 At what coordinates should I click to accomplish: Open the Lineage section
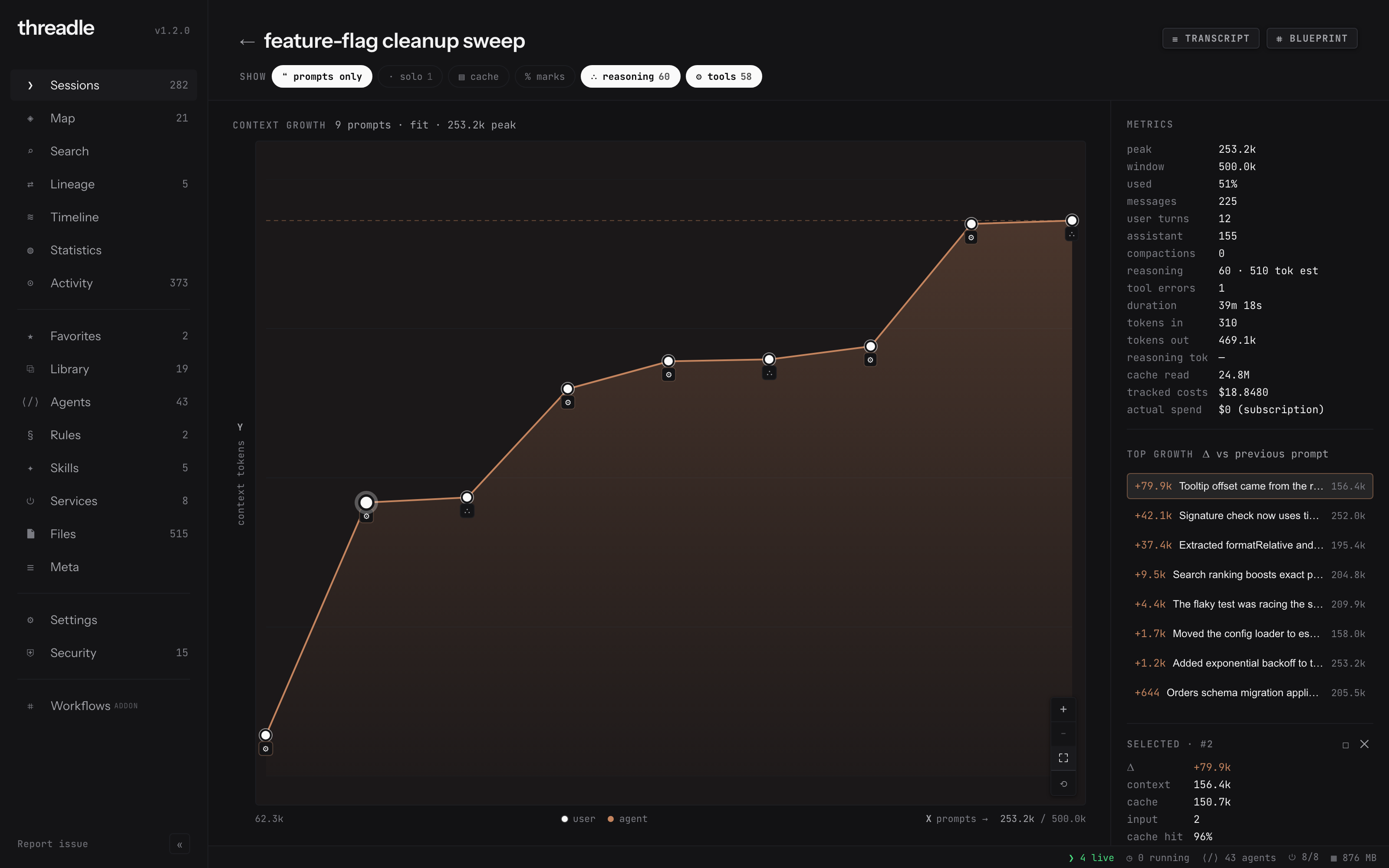tap(103, 184)
